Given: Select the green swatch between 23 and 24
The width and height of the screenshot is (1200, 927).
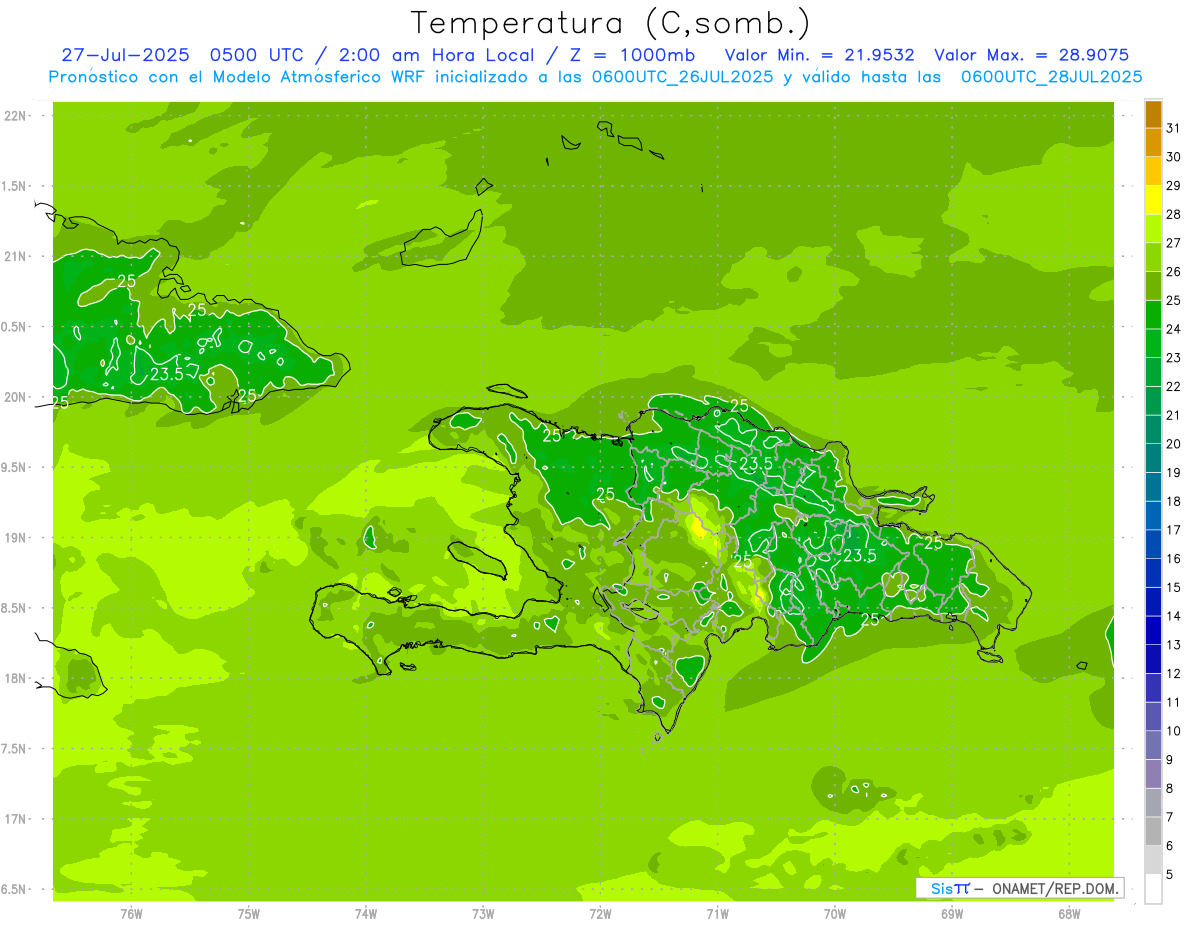Looking at the screenshot, I should click(1153, 343).
